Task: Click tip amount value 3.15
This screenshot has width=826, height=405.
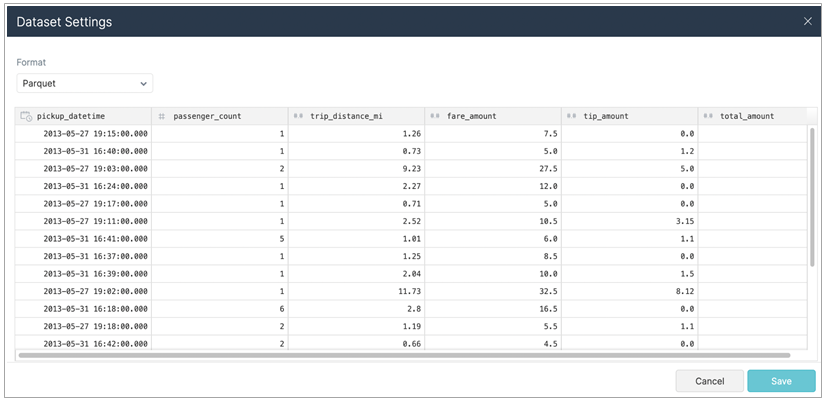Action: click(685, 221)
